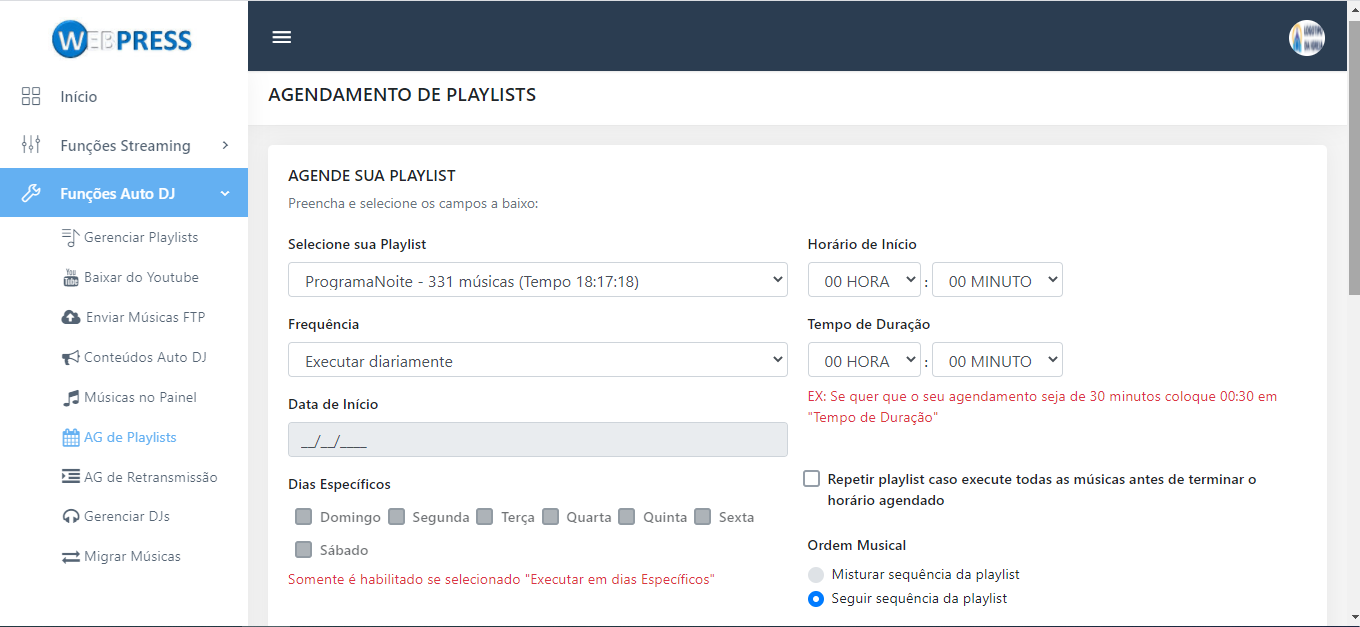
Task: Go to Início in the sidebar
Action: (x=78, y=97)
